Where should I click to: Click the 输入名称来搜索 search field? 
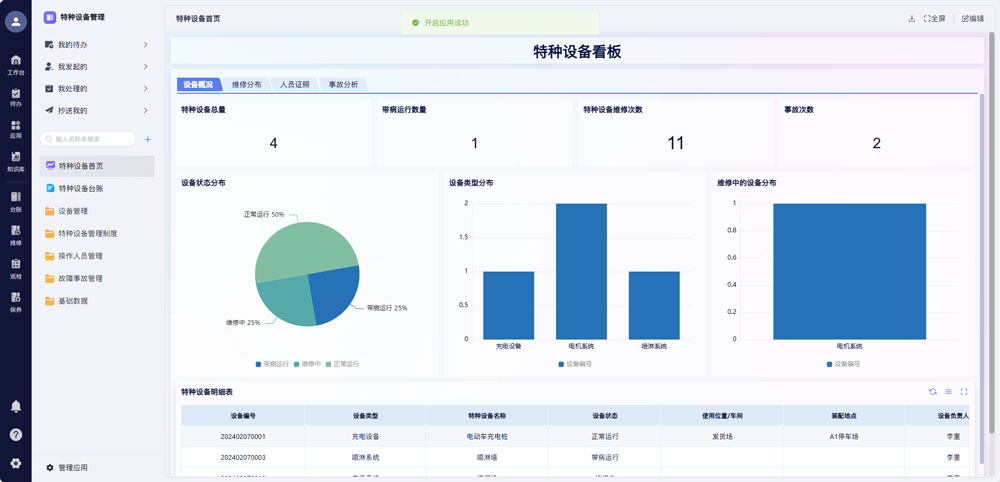point(90,139)
